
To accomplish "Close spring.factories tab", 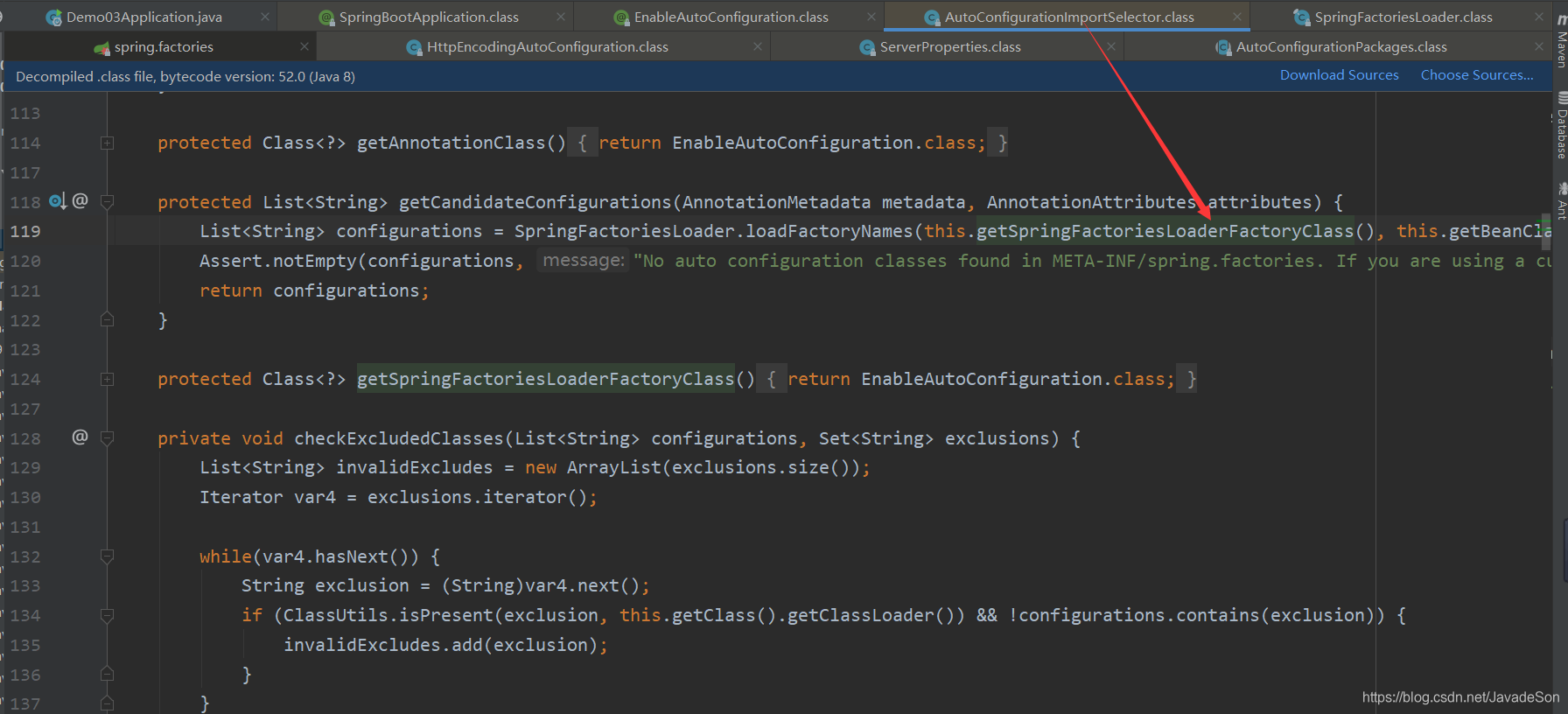I will (304, 46).
